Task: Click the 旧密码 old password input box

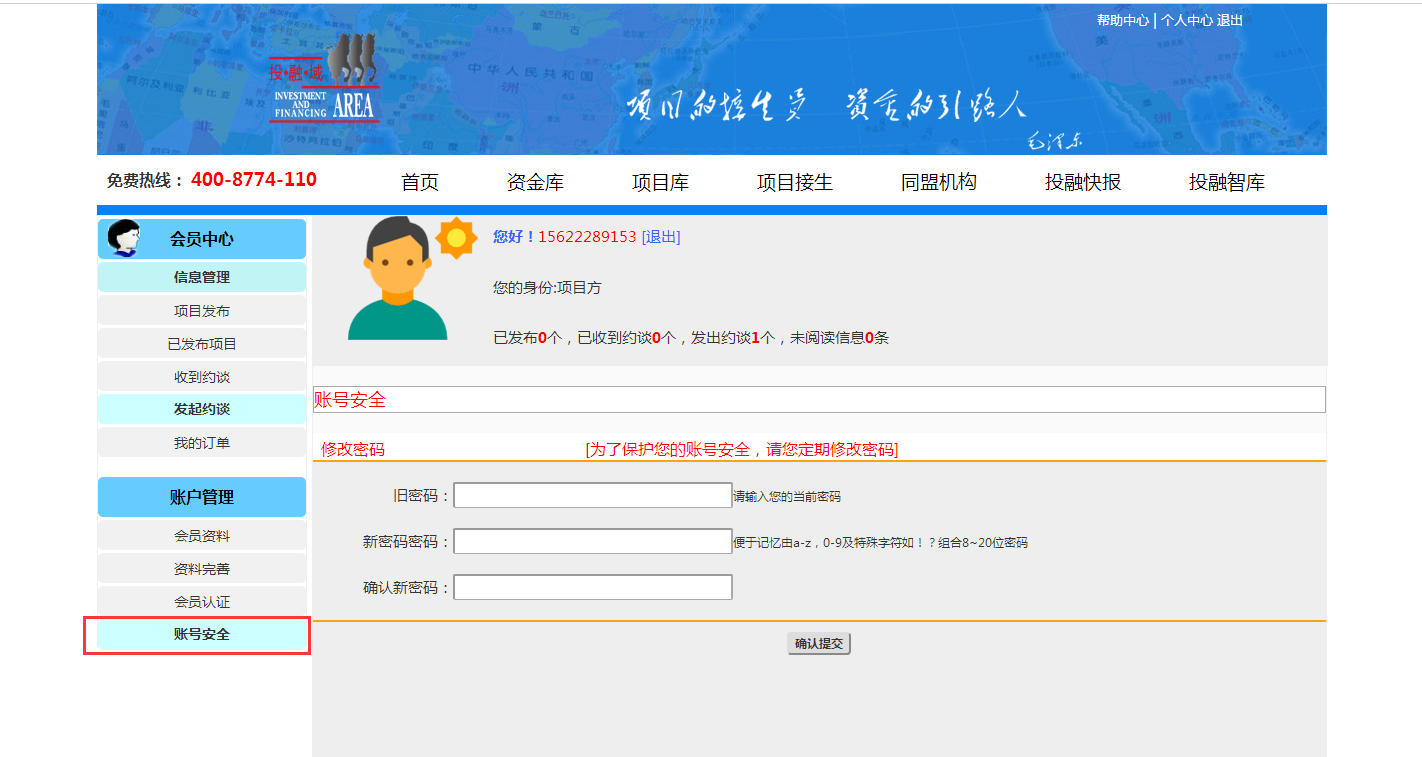Action: pyautogui.click(x=592, y=494)
